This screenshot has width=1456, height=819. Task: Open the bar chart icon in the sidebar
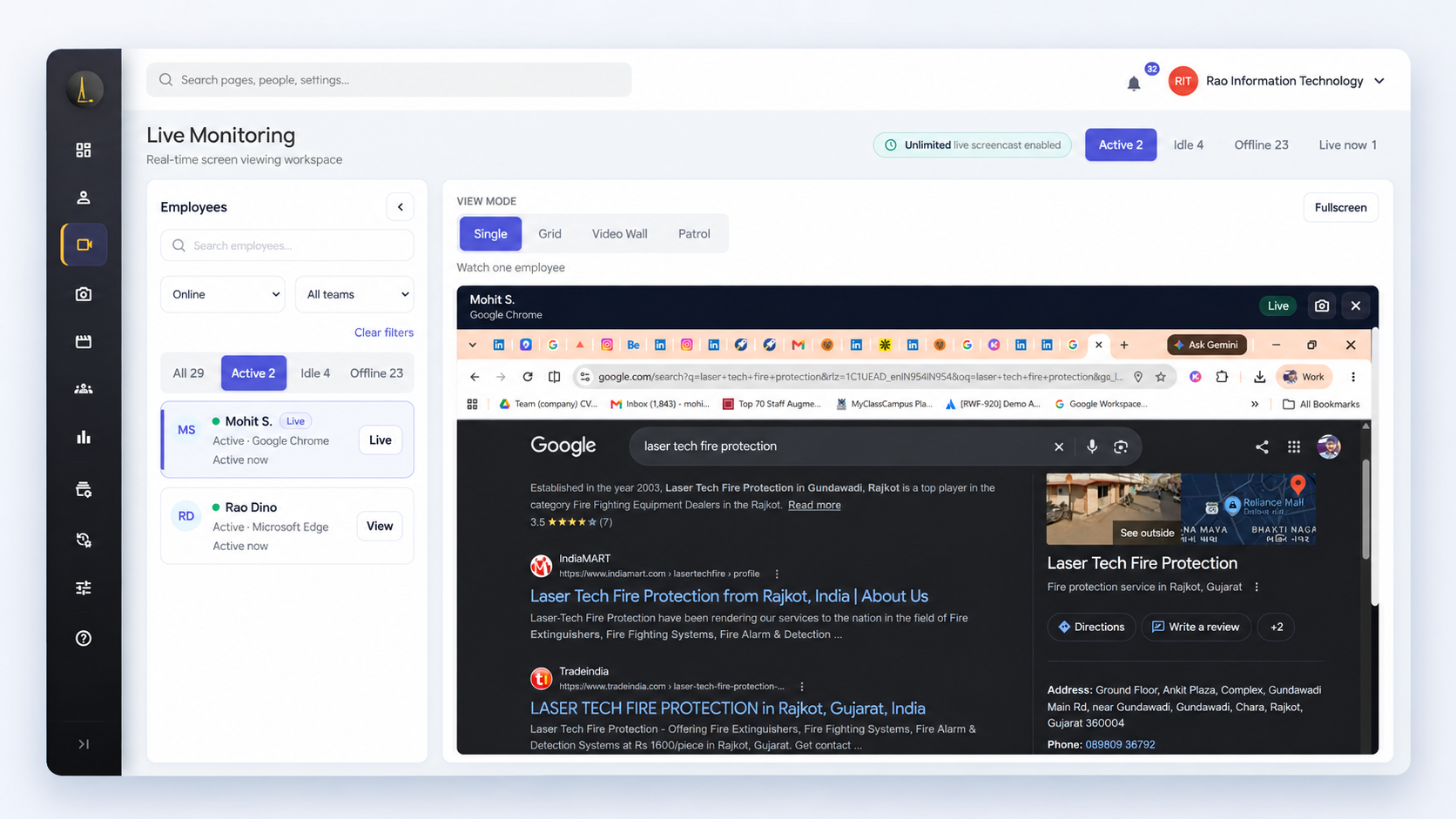[x=84, y=437]
